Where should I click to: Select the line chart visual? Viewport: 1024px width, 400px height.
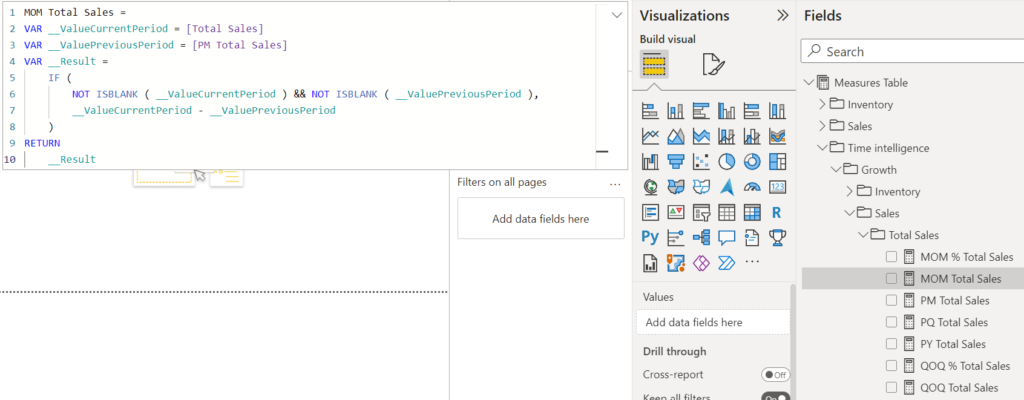pos(650,136)
